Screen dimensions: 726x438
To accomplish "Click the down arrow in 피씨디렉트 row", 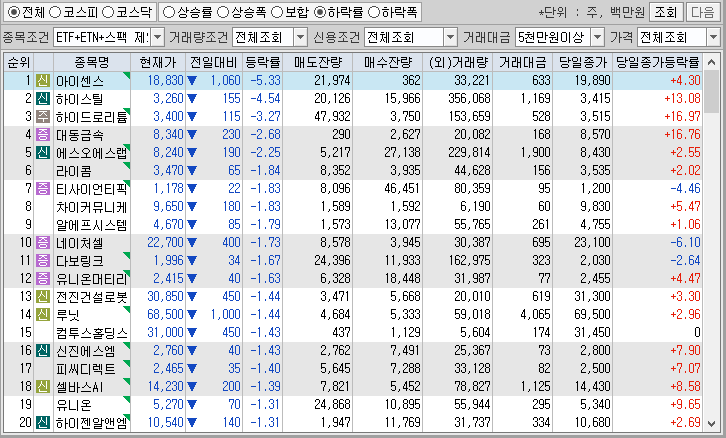I will 192,369.
